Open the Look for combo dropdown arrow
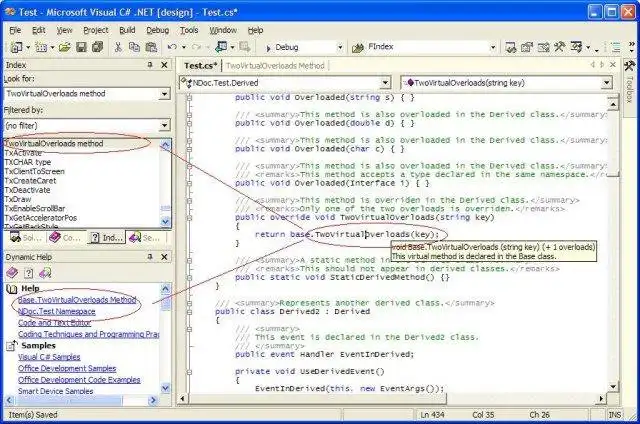This screenshot has height=424, width=640. [164, 94]
